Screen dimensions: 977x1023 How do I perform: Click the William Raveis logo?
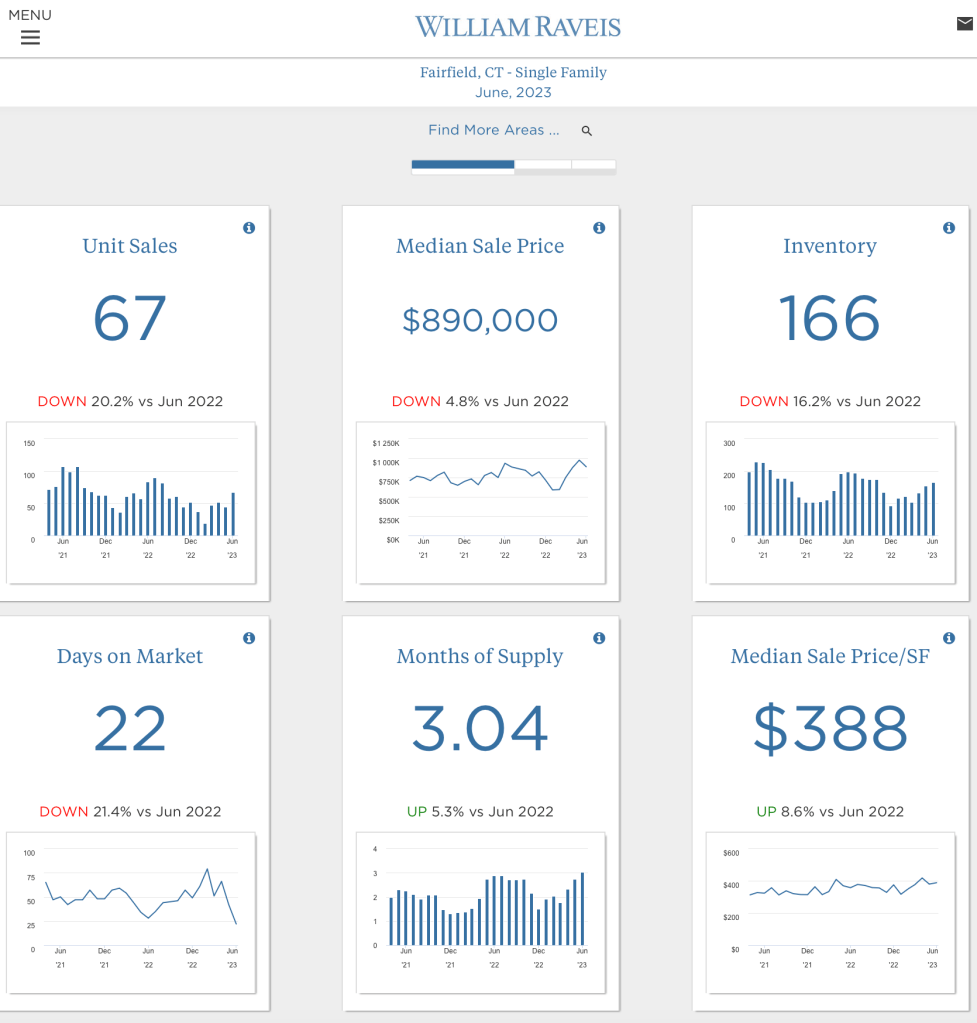[x=518, y=26]
